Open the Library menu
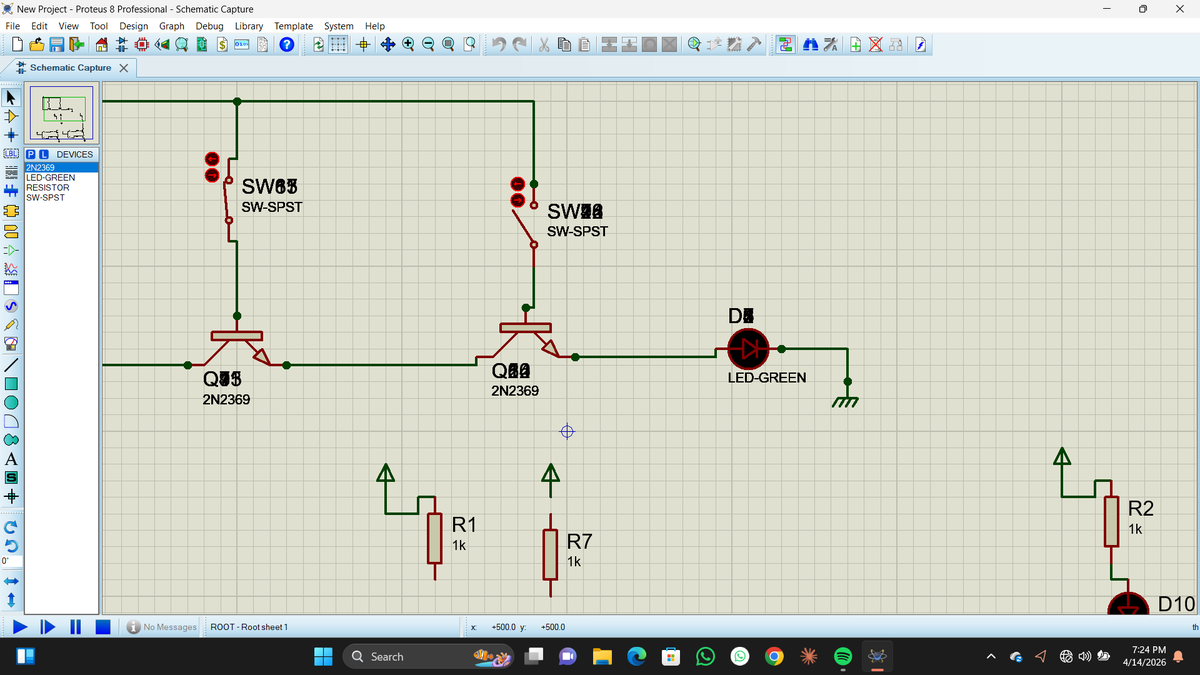Viewport: 1200px width, 675px height. [x=249, y=26]
